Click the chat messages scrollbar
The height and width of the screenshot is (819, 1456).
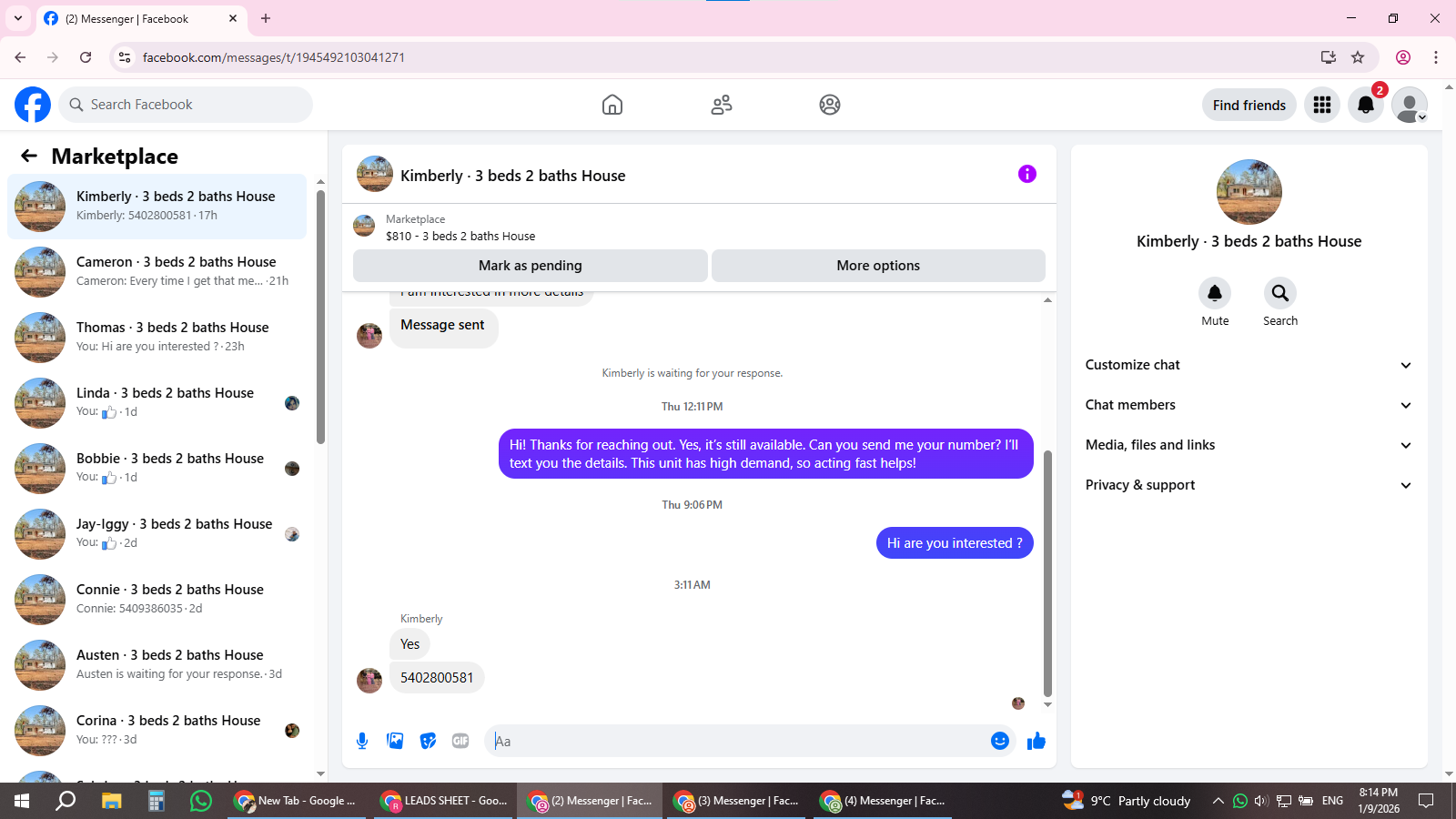click(x=1047, y=573)
